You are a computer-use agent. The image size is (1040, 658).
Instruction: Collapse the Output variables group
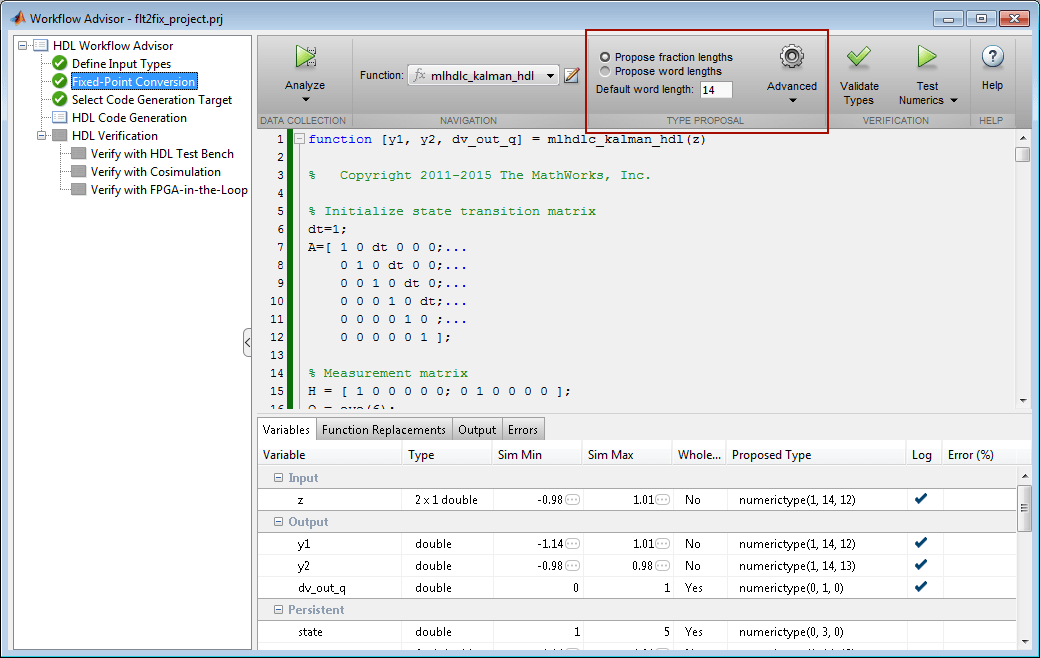tap(279, 522)
